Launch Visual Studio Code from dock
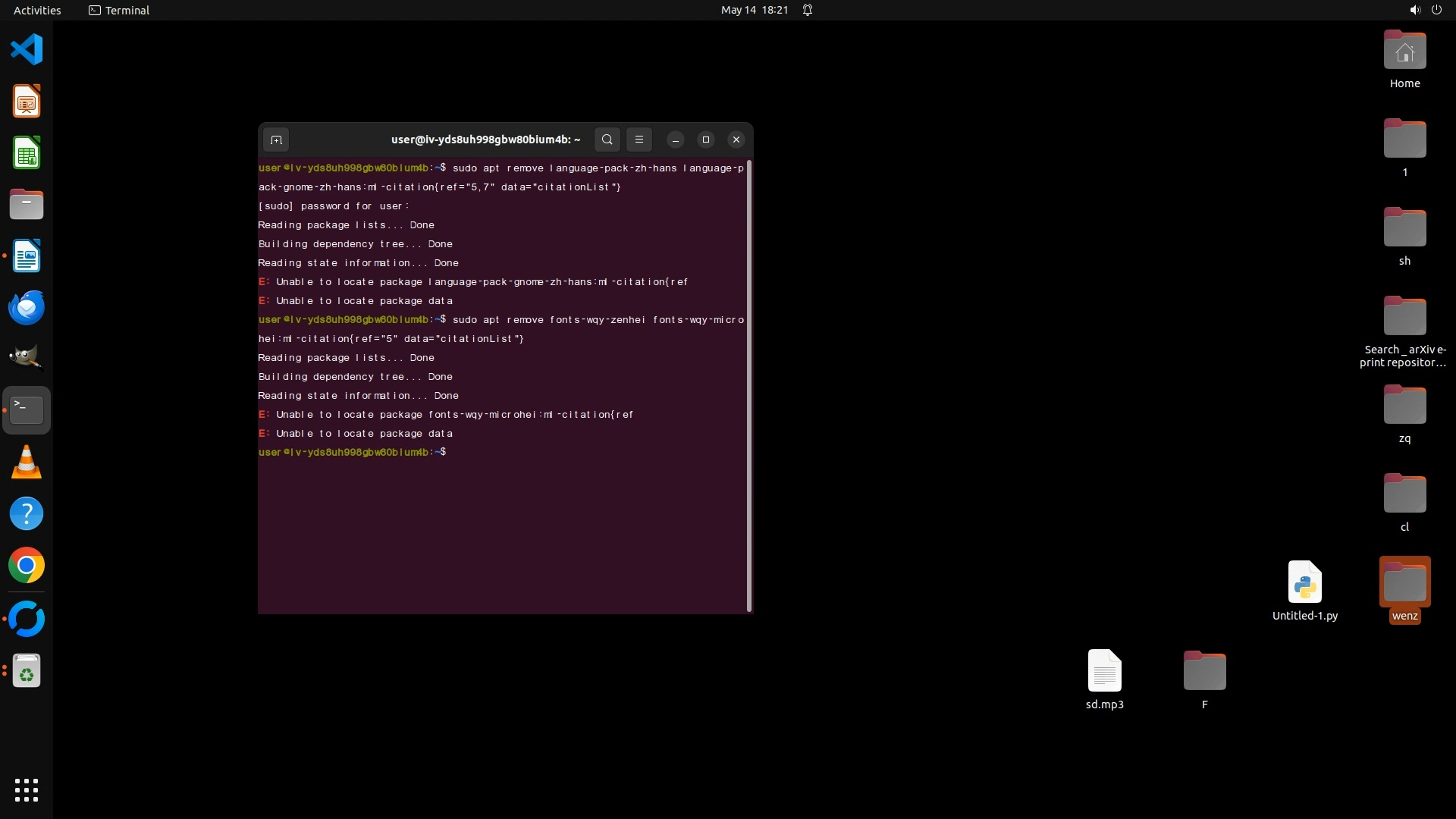 point(27,50)
